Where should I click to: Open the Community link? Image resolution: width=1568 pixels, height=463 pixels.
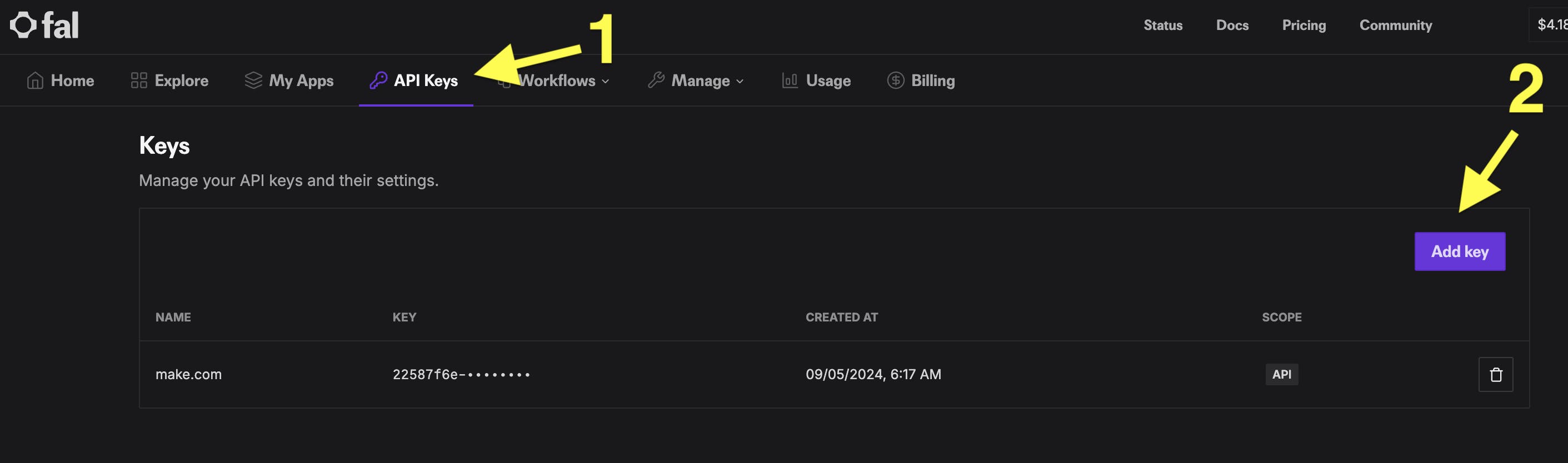coord(1395,25)
